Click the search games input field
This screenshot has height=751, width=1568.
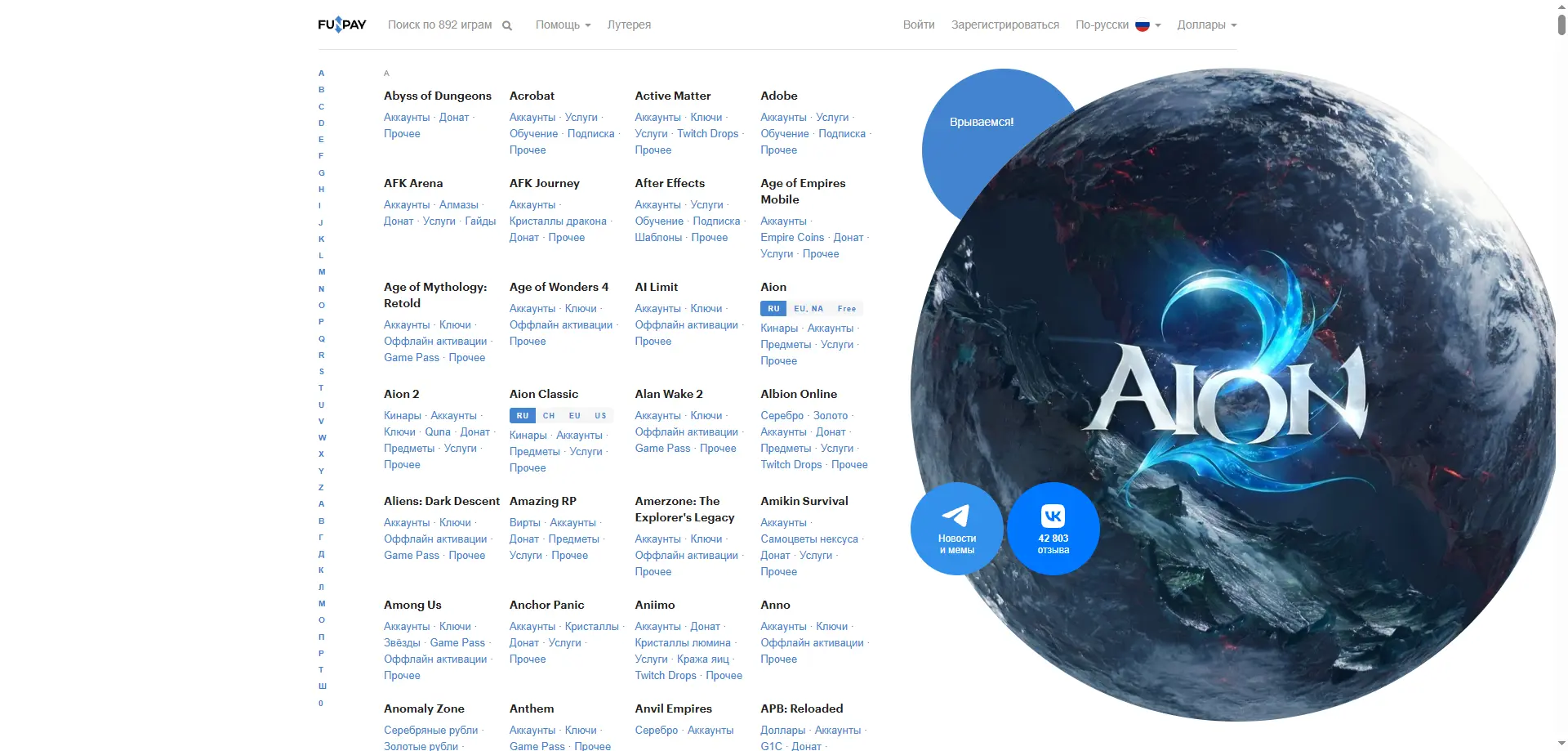click(440, 25)
